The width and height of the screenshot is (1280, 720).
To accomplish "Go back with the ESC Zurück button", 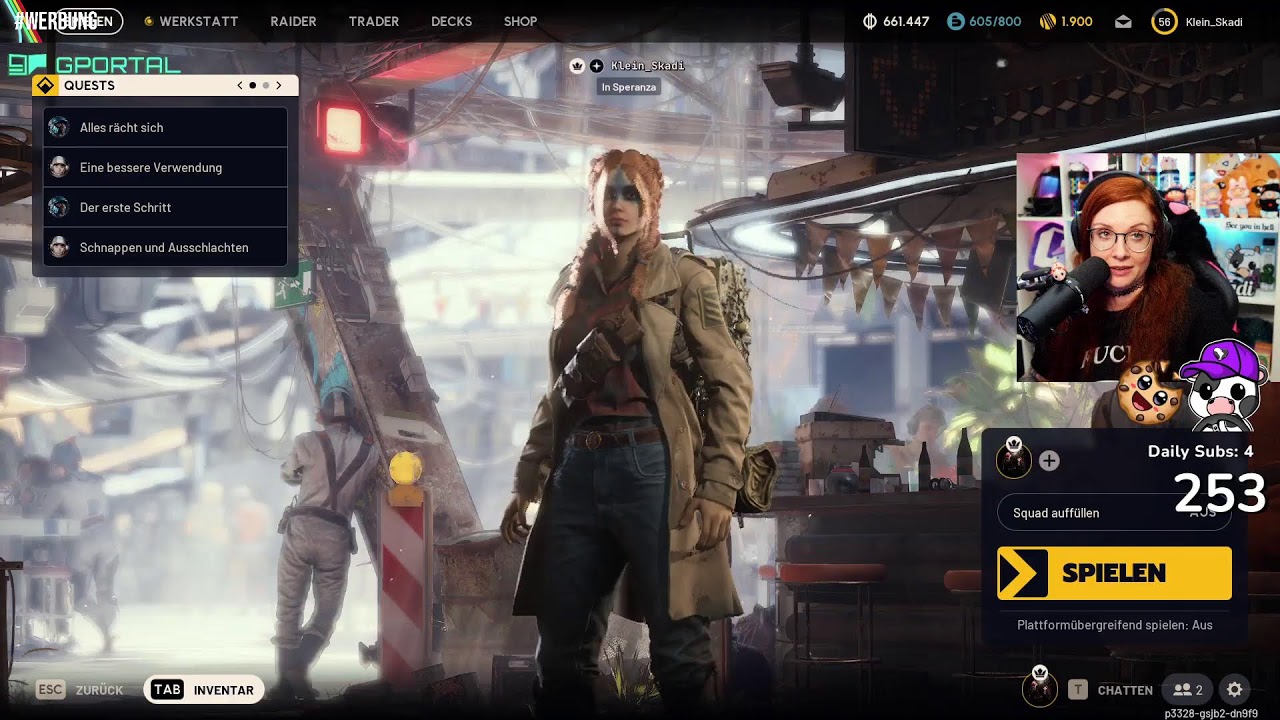I will (80, 690).
